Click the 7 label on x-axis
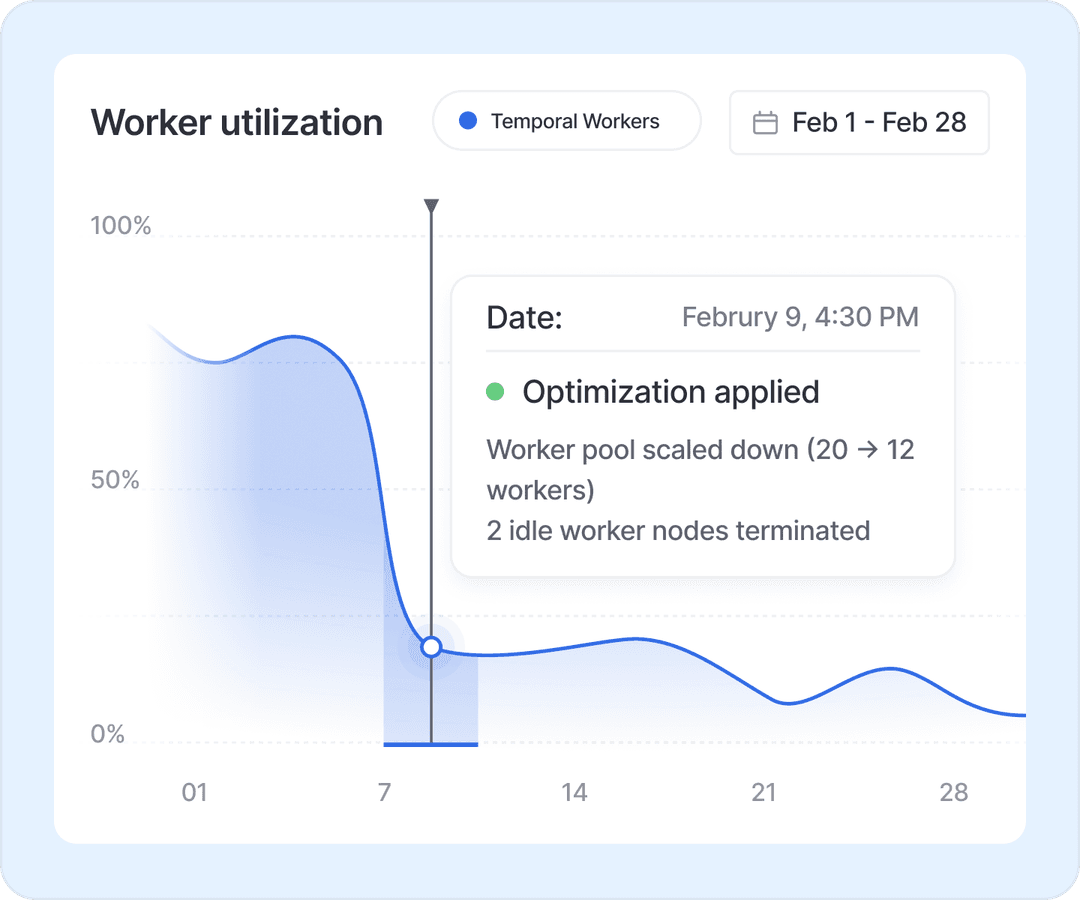This screenshot has width=1080, height=900. 384,793
